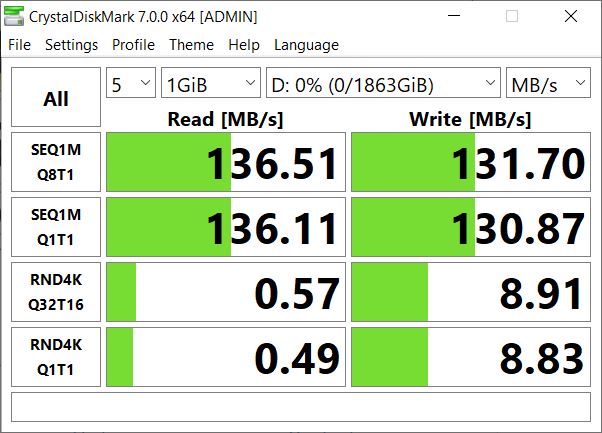The height and width of the screenshot is (433, 602).
Task: Start the RND4K Q1T1 test
Action: click(56, 357)
